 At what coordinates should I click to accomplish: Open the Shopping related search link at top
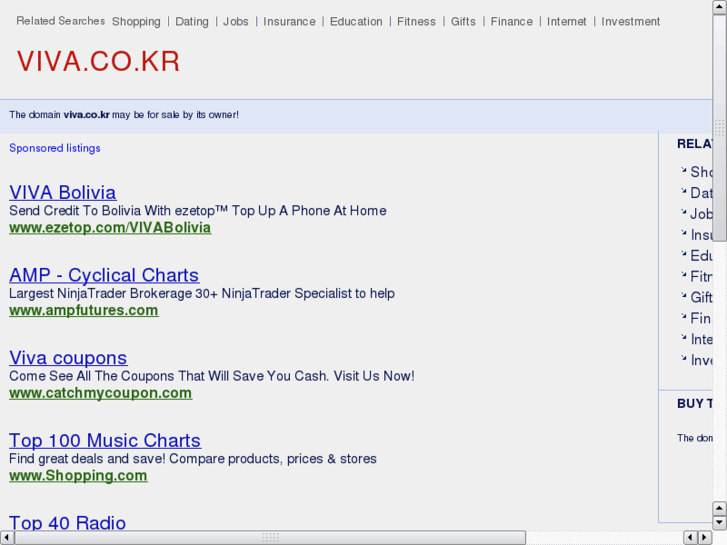pyautogui.click(x=136, y=22)
